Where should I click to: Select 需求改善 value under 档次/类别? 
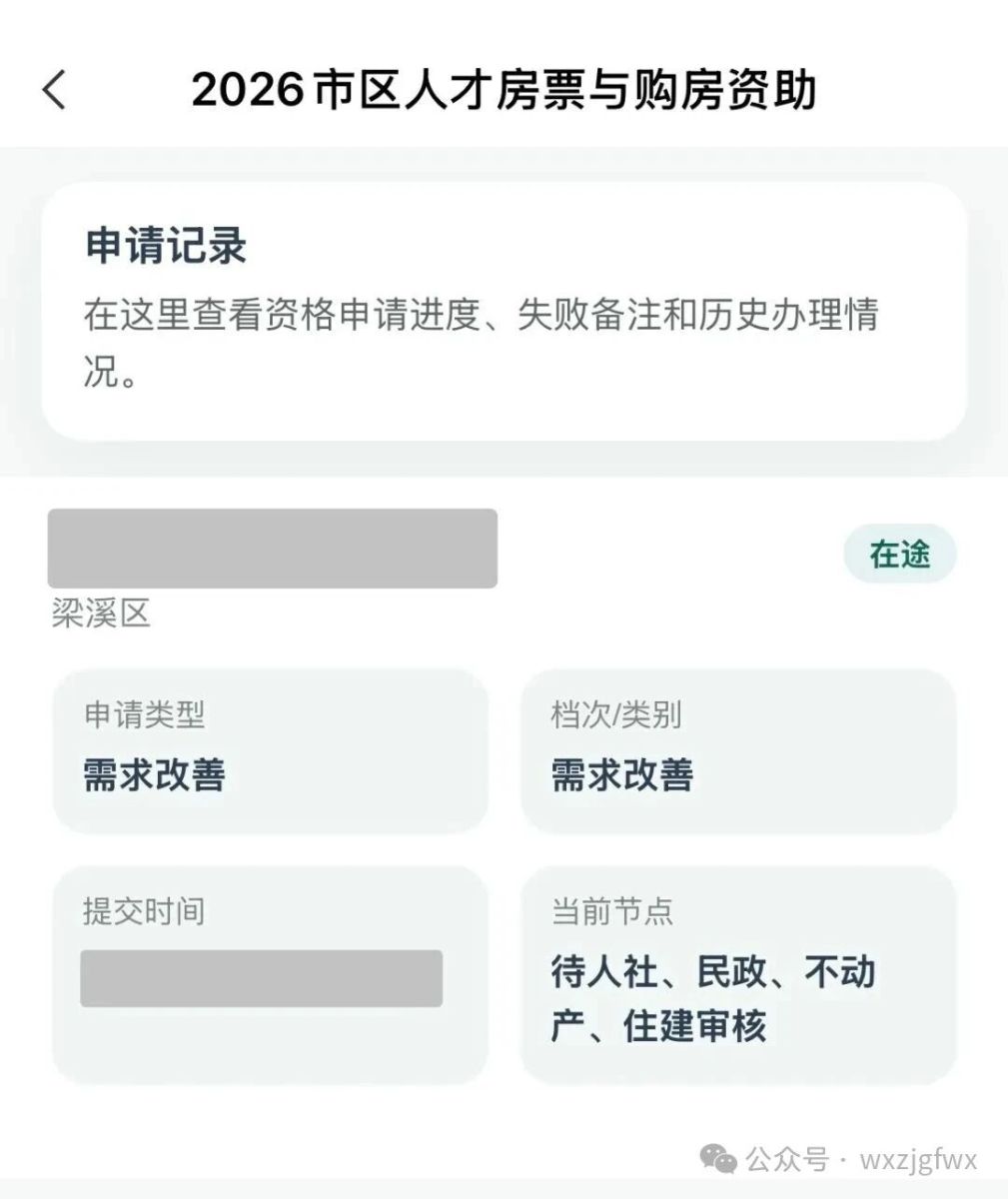click(x=621, y=774)
